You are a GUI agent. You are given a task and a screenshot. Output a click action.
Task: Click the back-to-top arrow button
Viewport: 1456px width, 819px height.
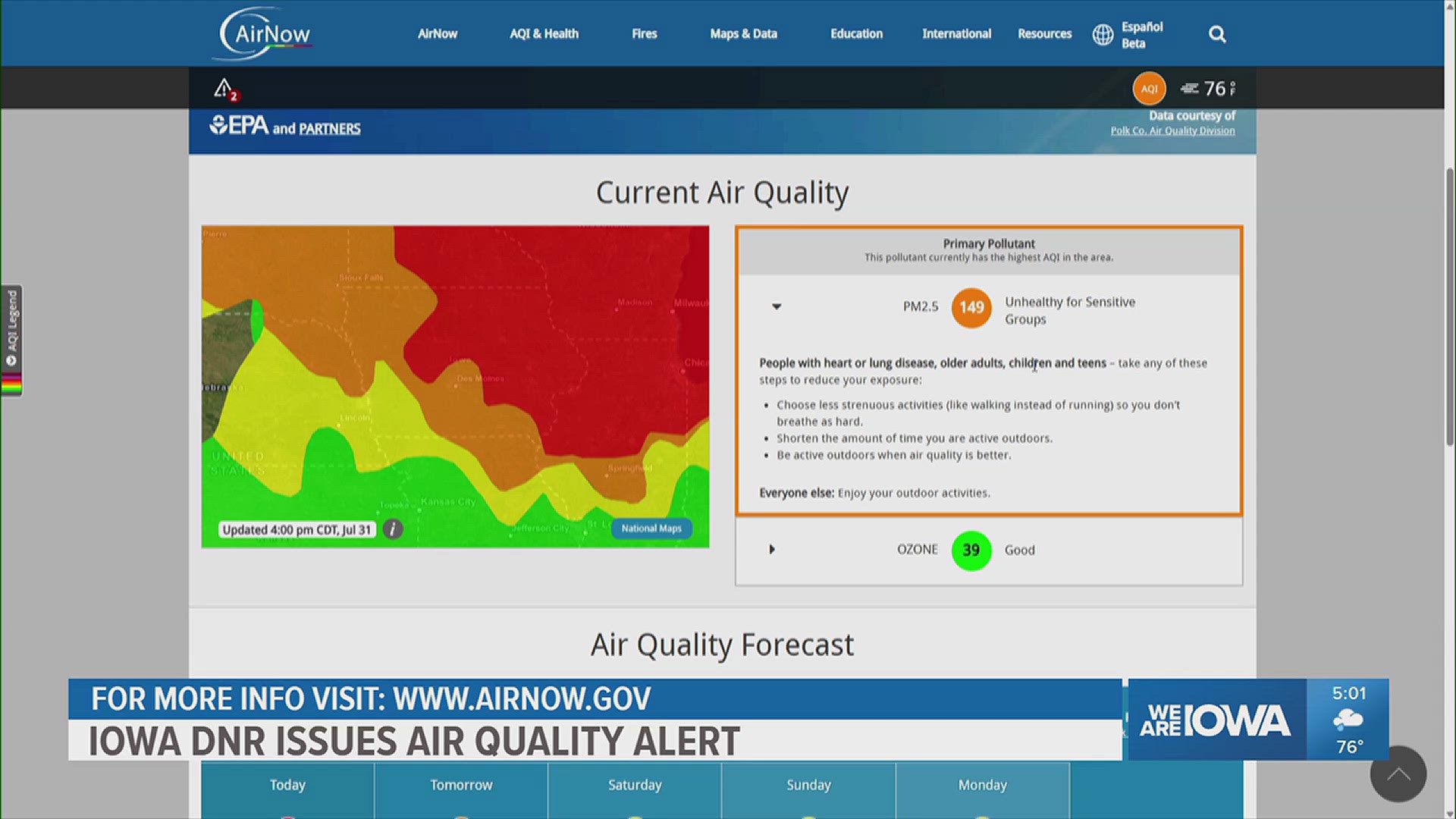pos(1398,774)
